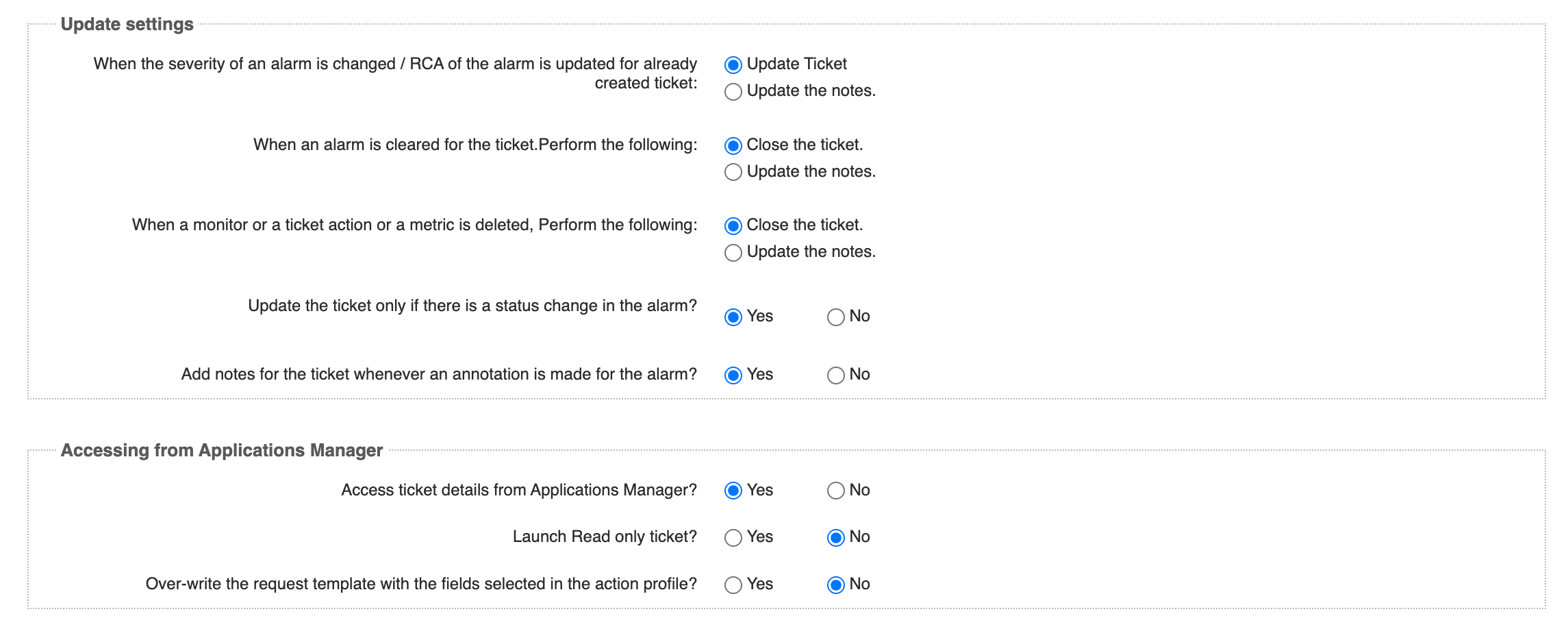Enable over-write request template option
This screenshot has width=1568, height=629.
(733, 585)
